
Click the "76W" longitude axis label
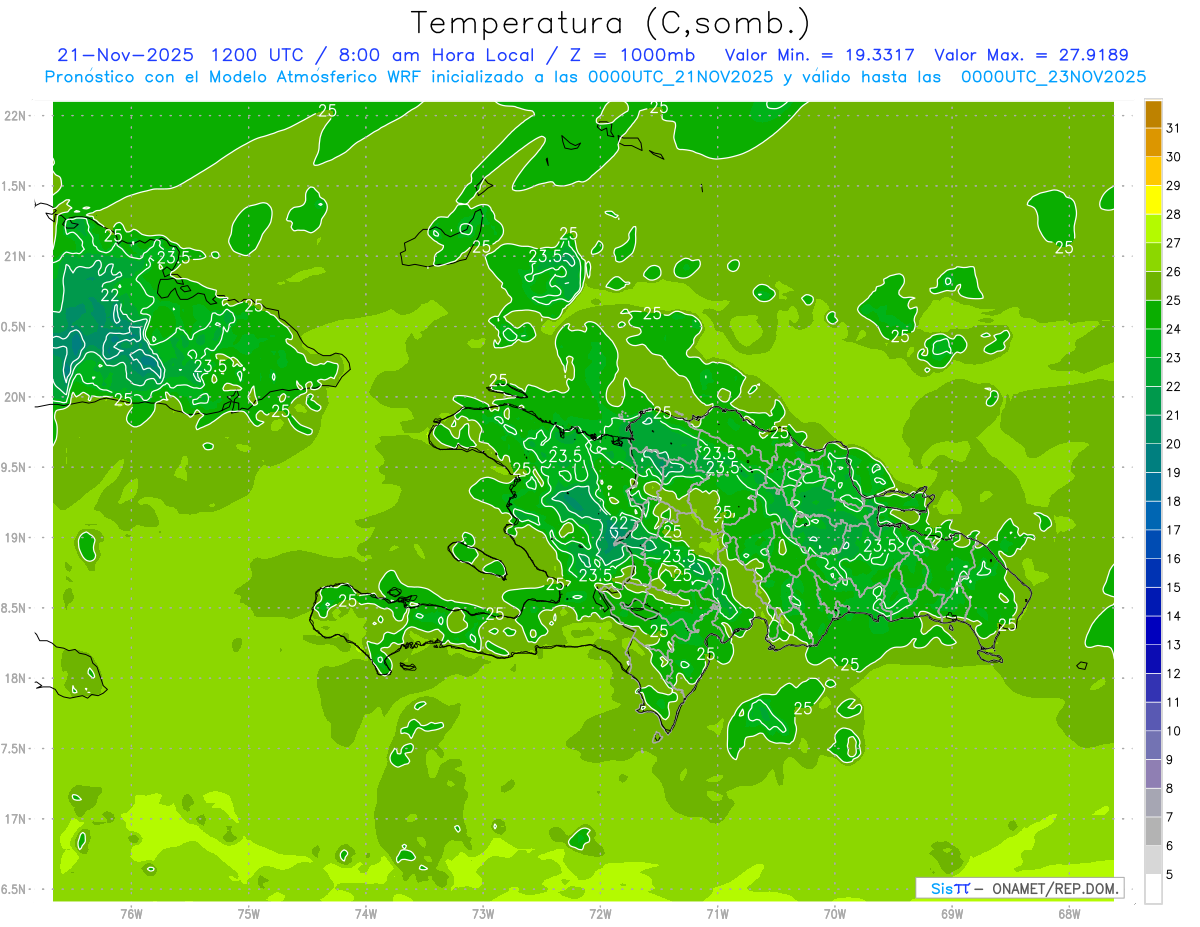[x=131, y=914]
